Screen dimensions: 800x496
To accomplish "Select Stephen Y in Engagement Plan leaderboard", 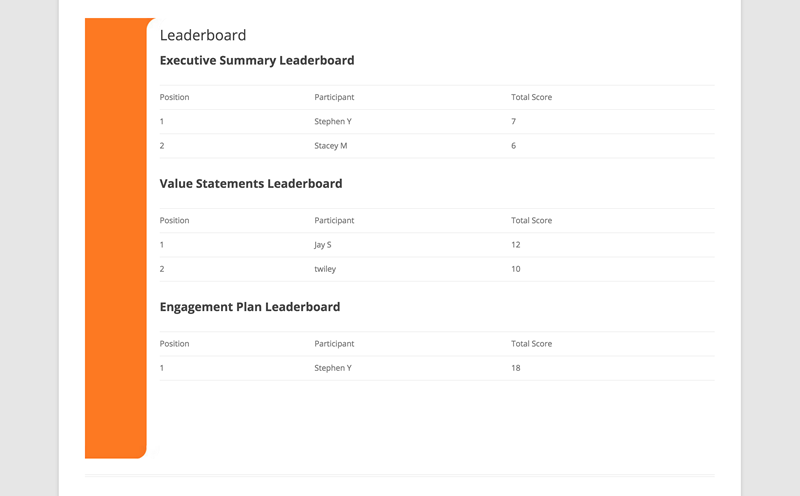I will point(333,368).
